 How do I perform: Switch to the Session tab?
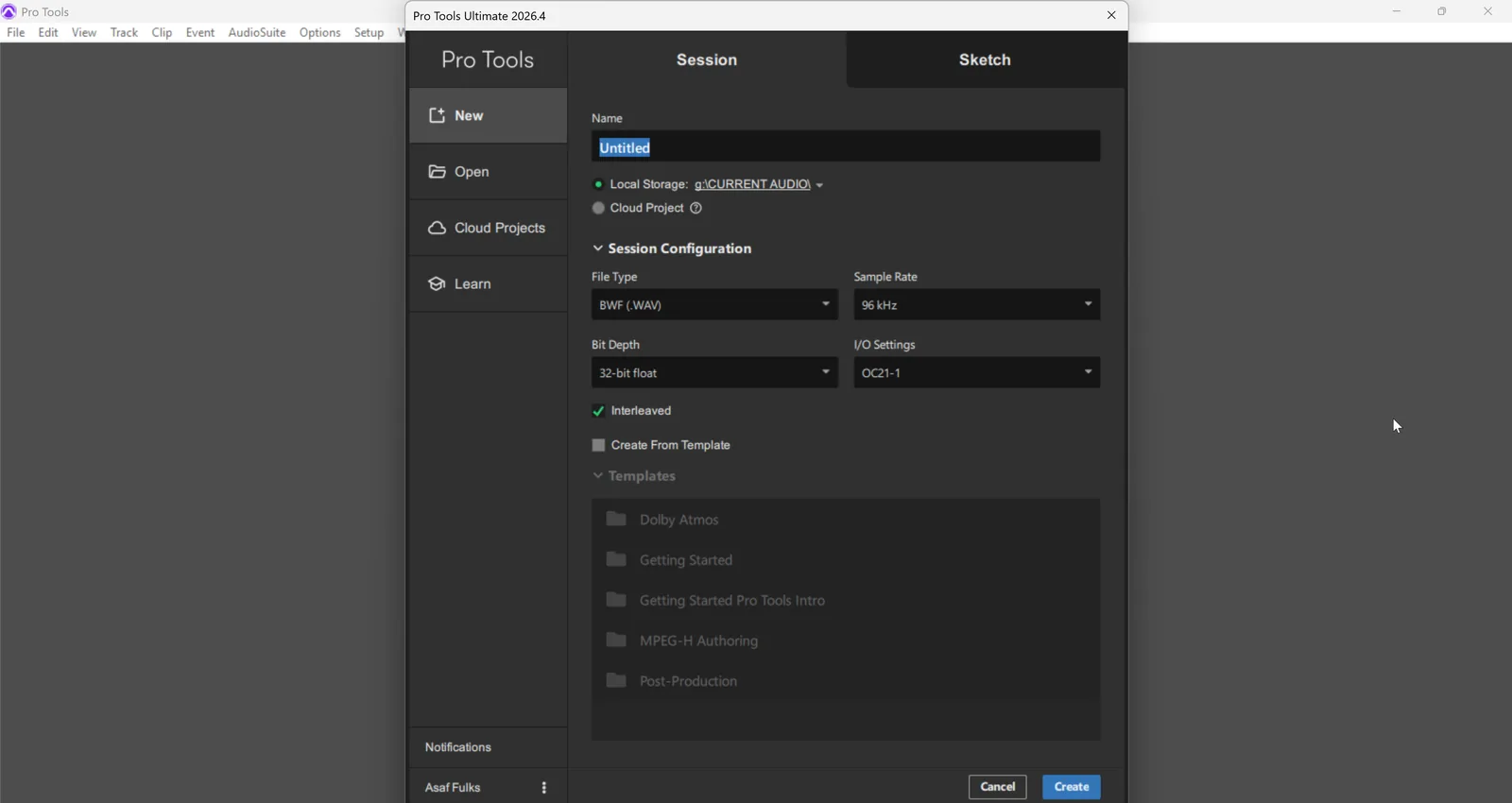(707, 60)
